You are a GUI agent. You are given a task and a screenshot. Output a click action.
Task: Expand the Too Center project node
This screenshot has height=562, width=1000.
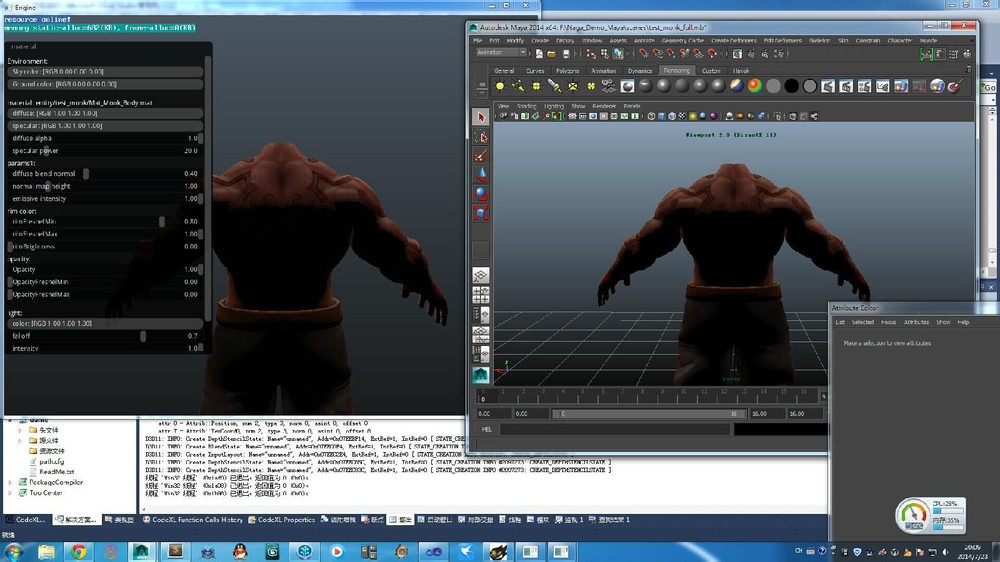click(x=10, y=492)
